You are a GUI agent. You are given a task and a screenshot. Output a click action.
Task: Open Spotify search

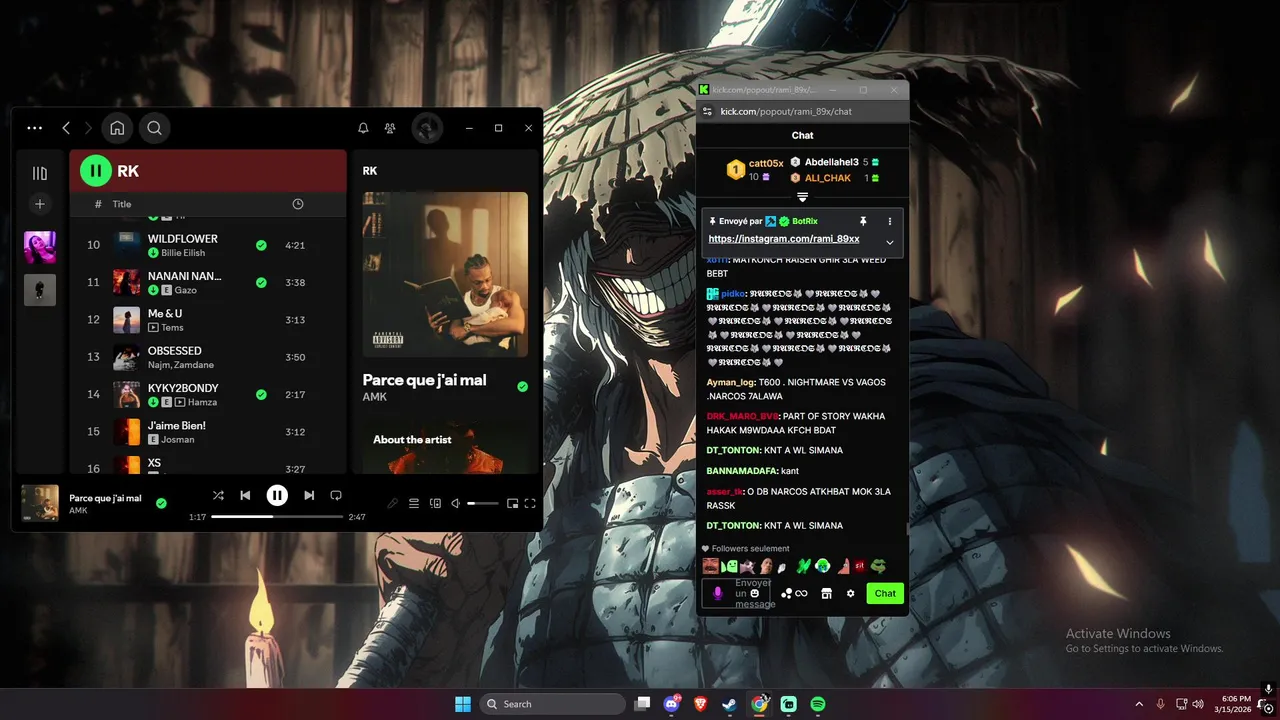point(154,128)
